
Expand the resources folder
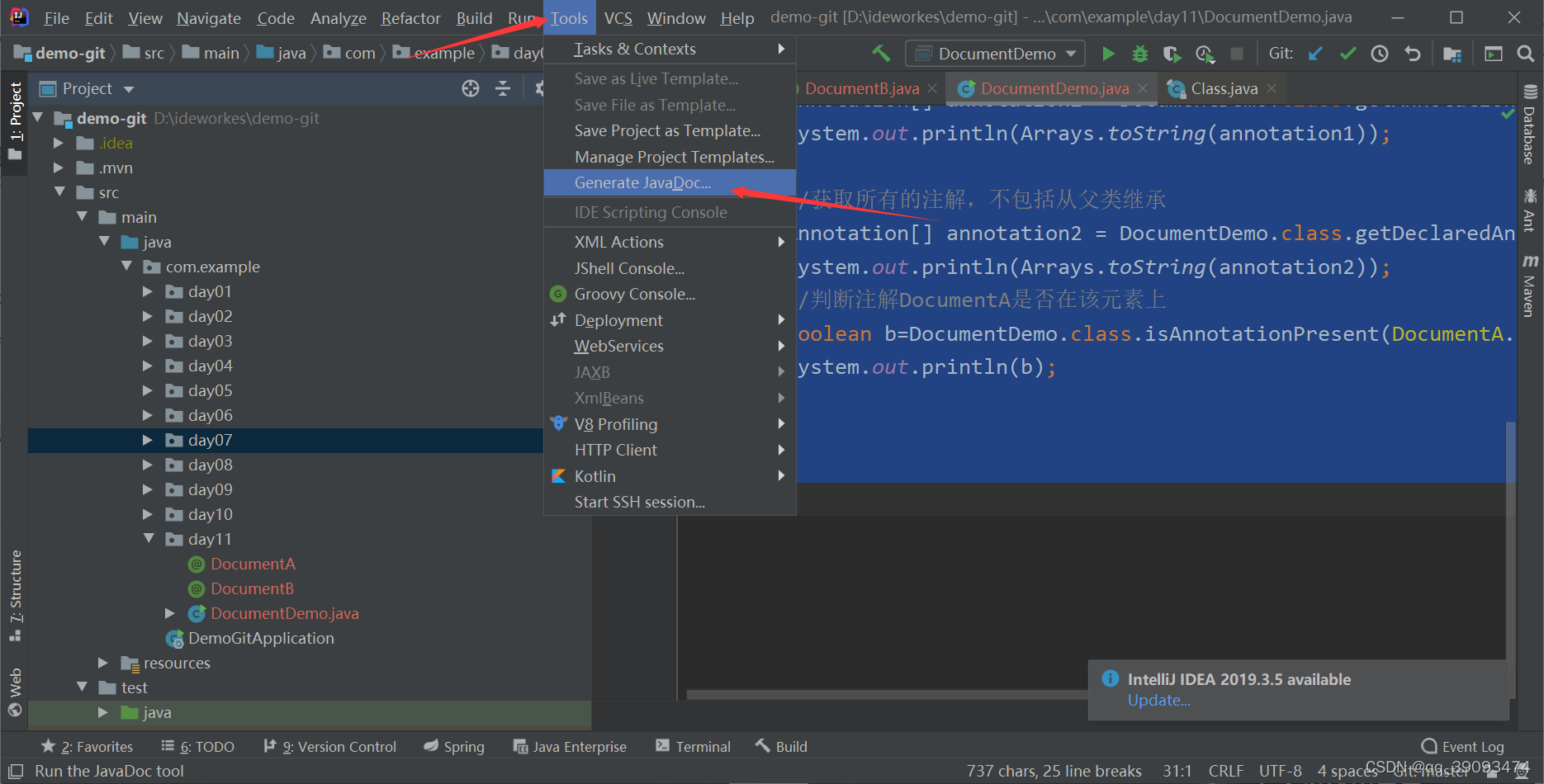pos(103,663)
